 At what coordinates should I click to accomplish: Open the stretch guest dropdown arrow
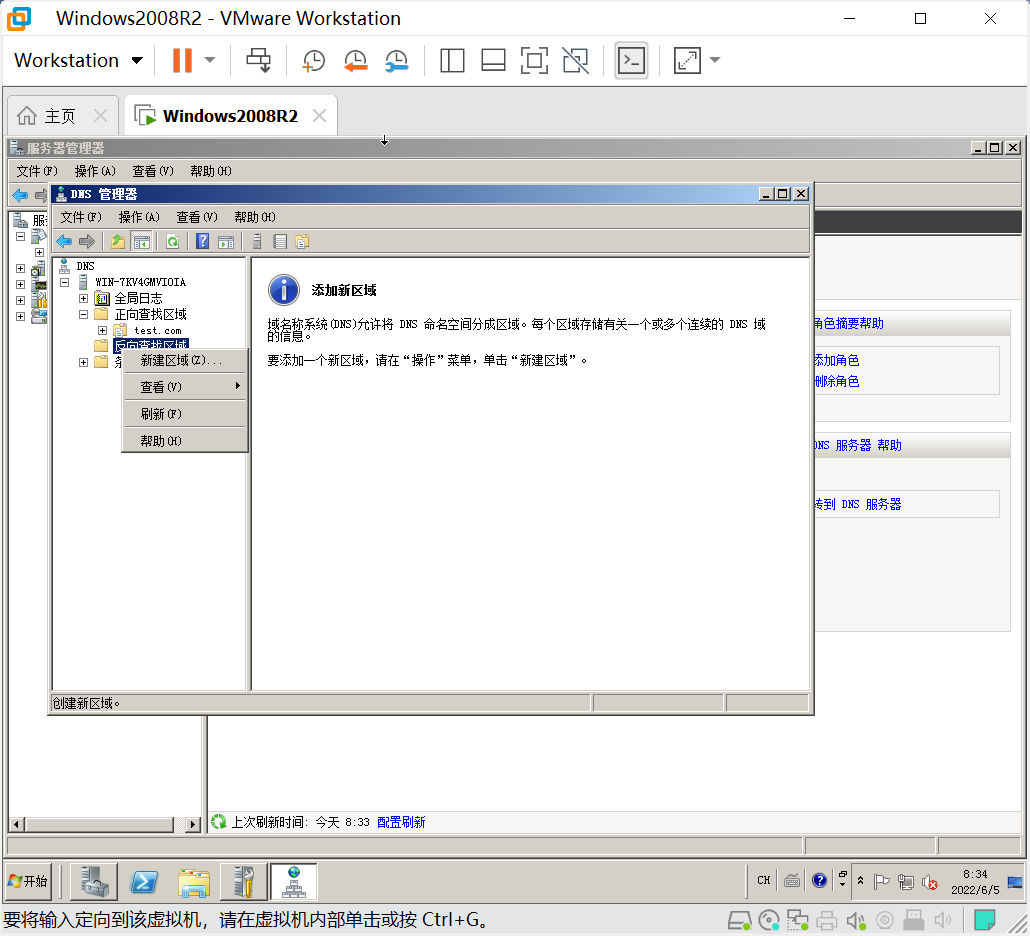point(715,60)
